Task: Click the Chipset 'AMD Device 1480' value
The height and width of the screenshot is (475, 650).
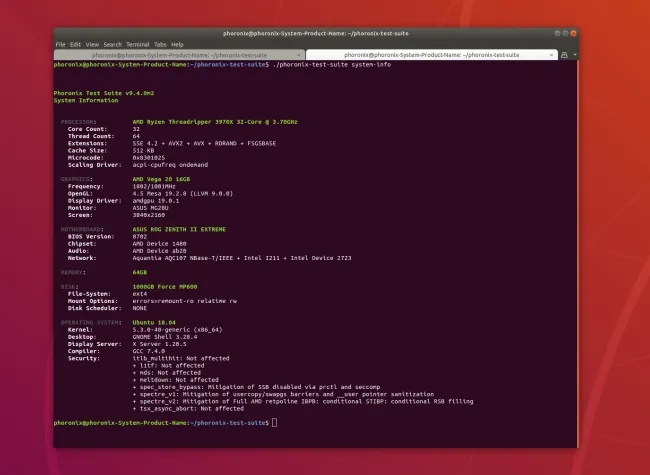Action: point(159,244)
